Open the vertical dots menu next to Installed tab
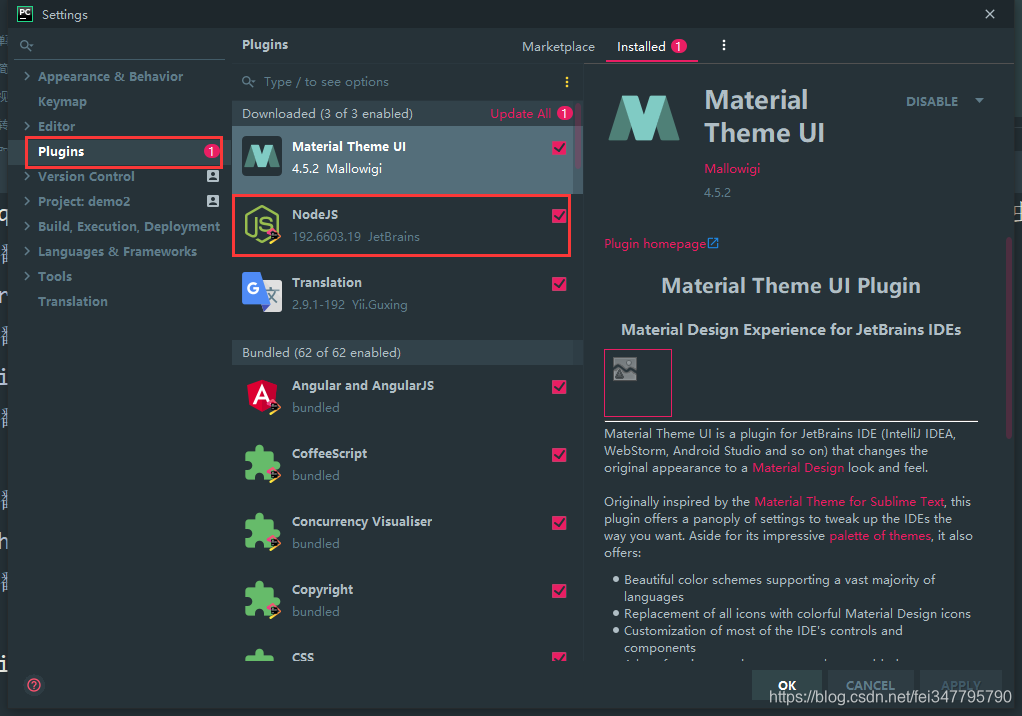1022x716 pixels. (723, 46)
